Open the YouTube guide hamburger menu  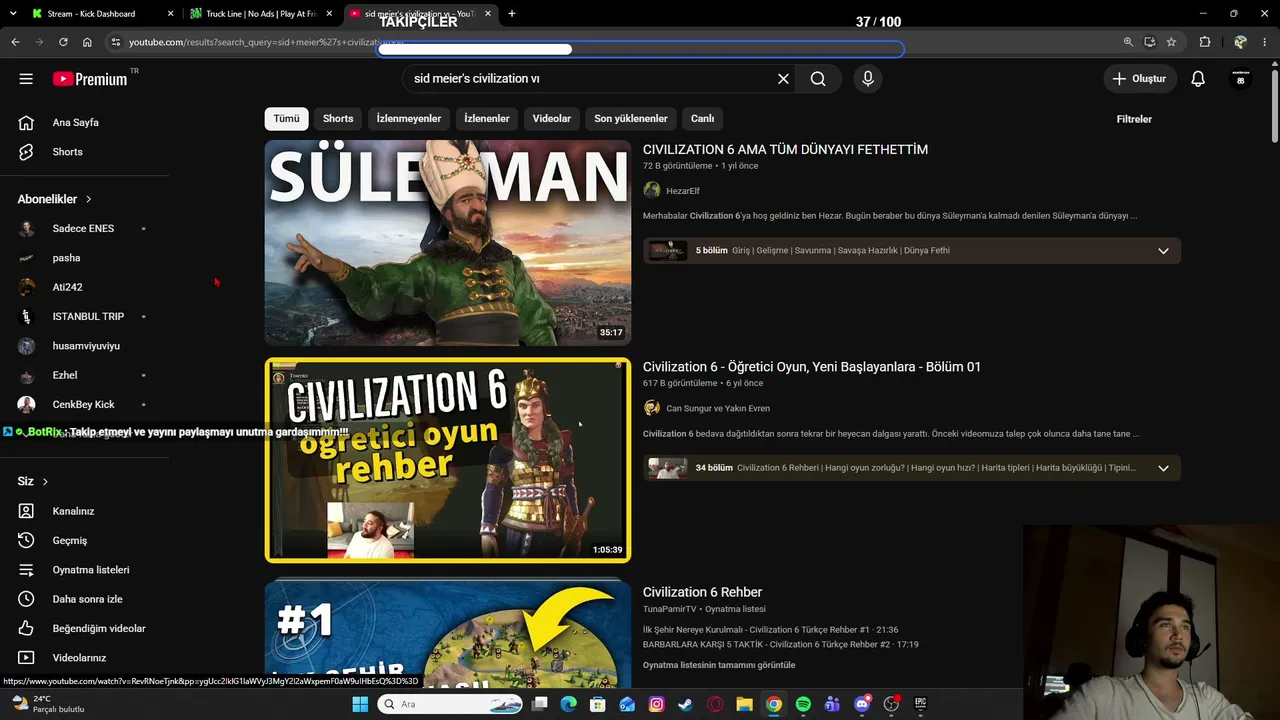tap(26, 79)
